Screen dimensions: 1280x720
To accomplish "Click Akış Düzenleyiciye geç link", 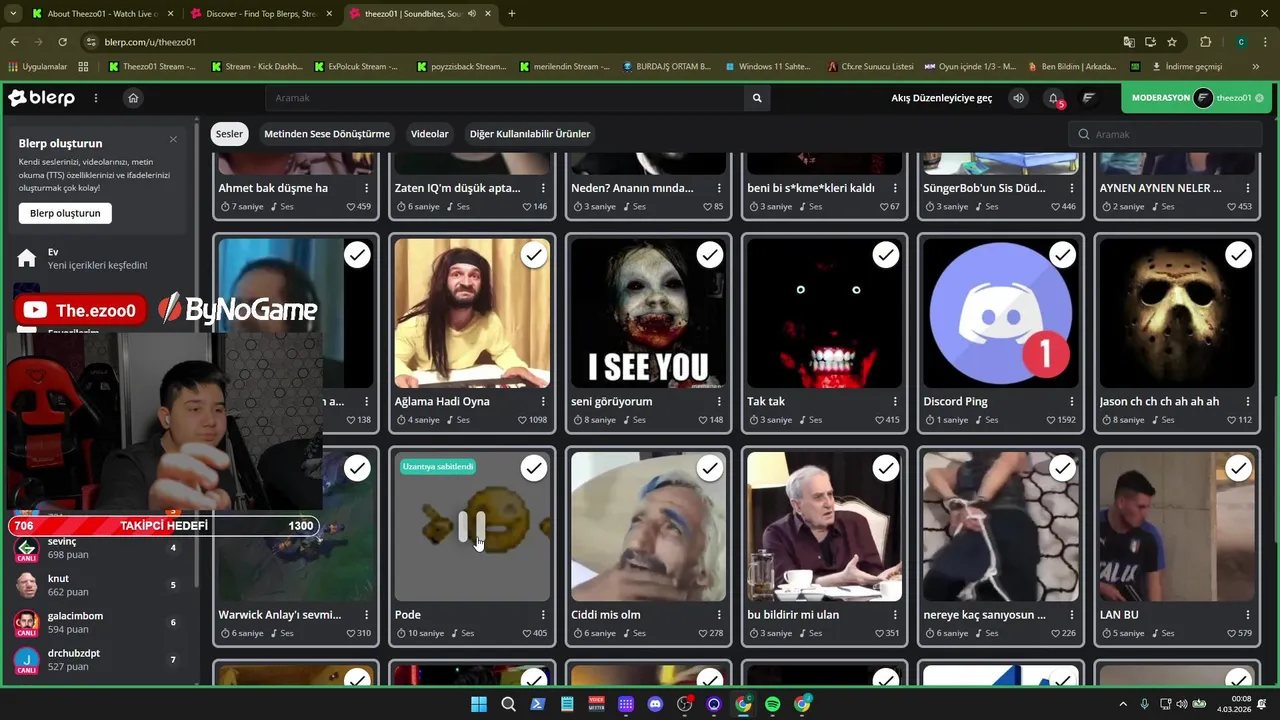I will coord(942,98).
